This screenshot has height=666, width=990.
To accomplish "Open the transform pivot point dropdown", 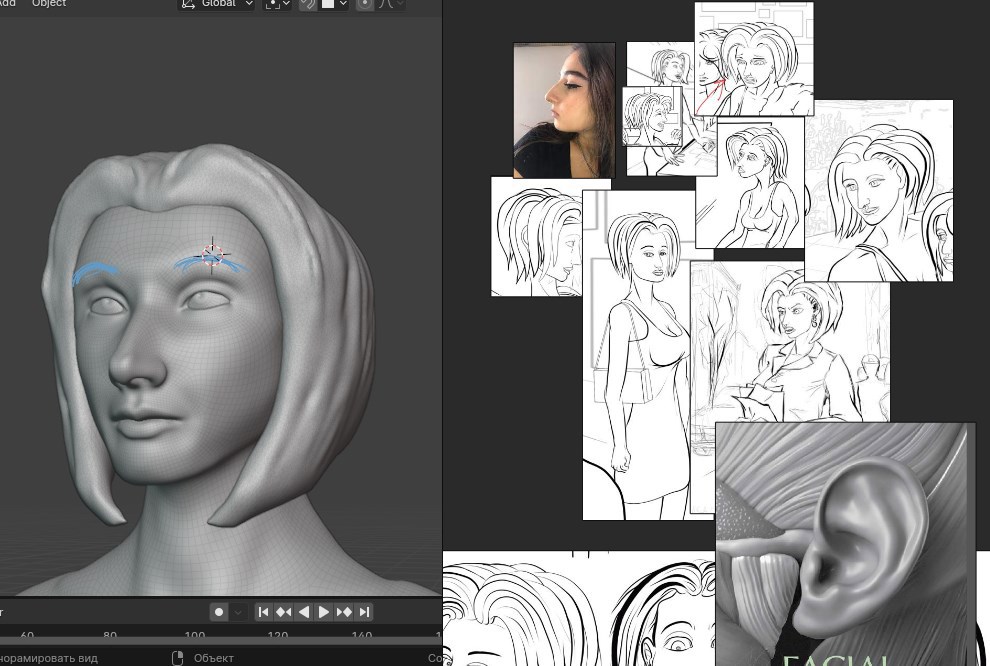I will tap(278, 4).
